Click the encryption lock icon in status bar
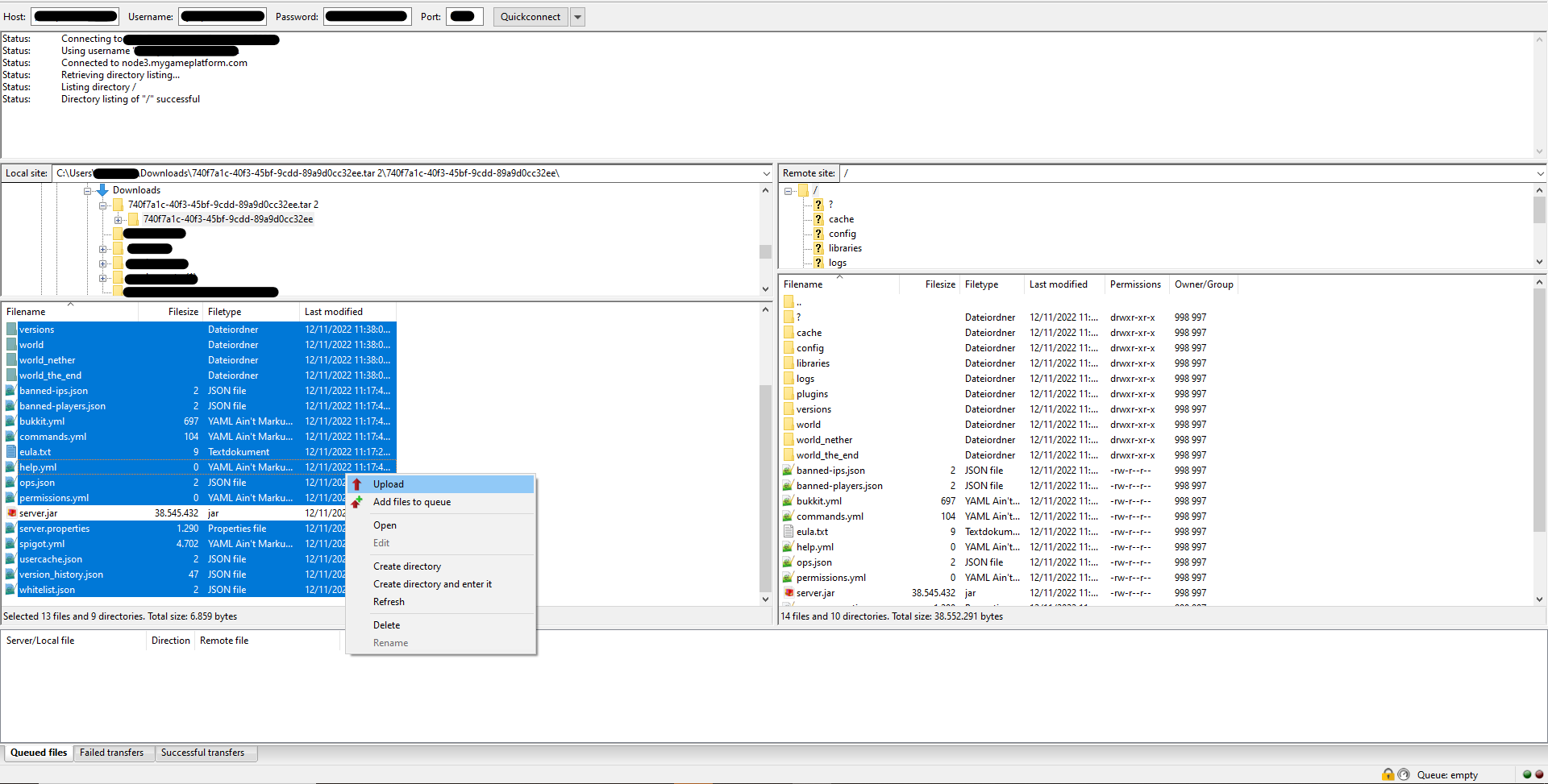Image resolution: width=1548 pixels, height=784 pixels. [x=1388, y=774]
